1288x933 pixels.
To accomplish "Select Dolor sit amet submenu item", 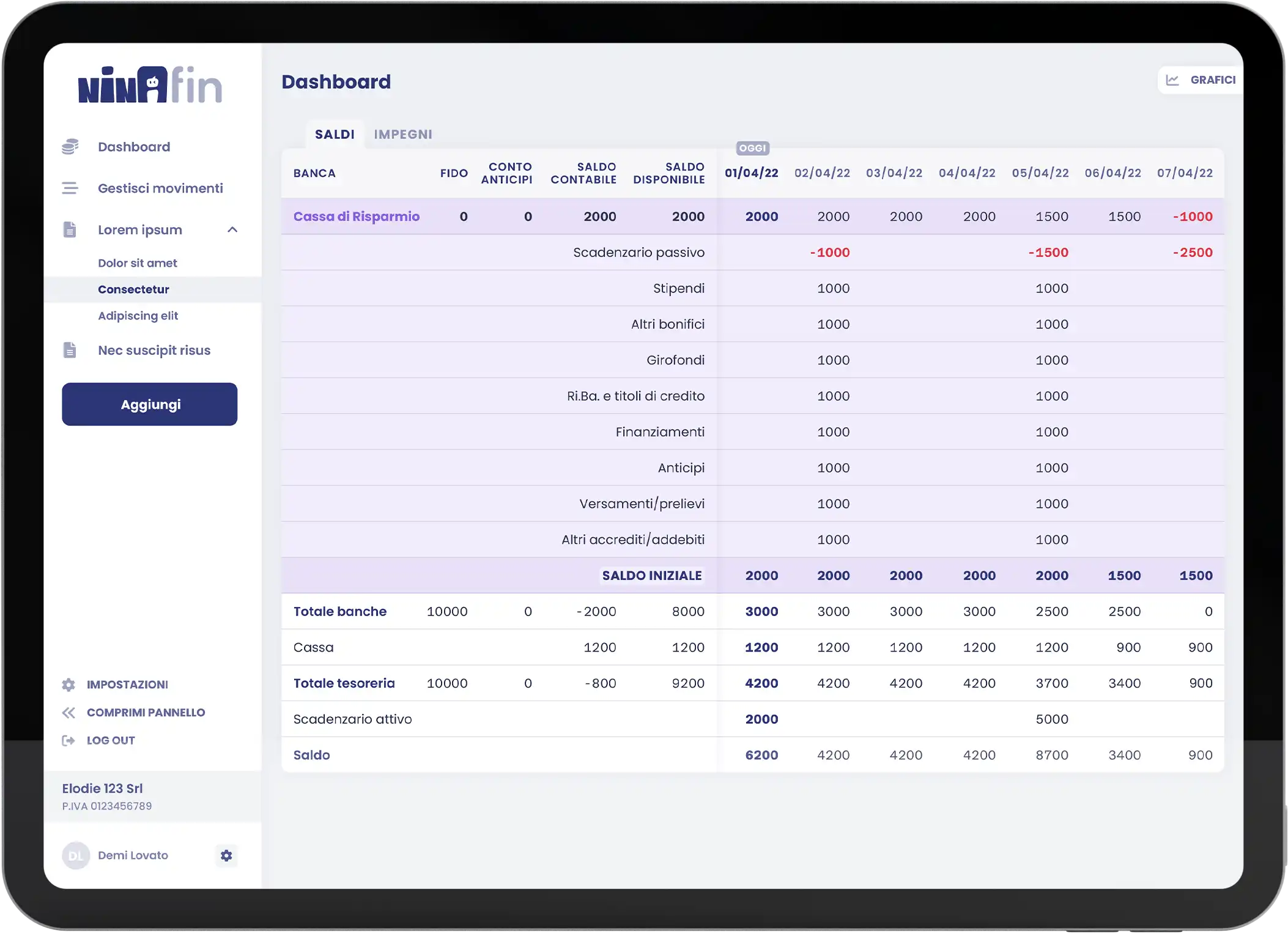I will click(x=137, y=263).
